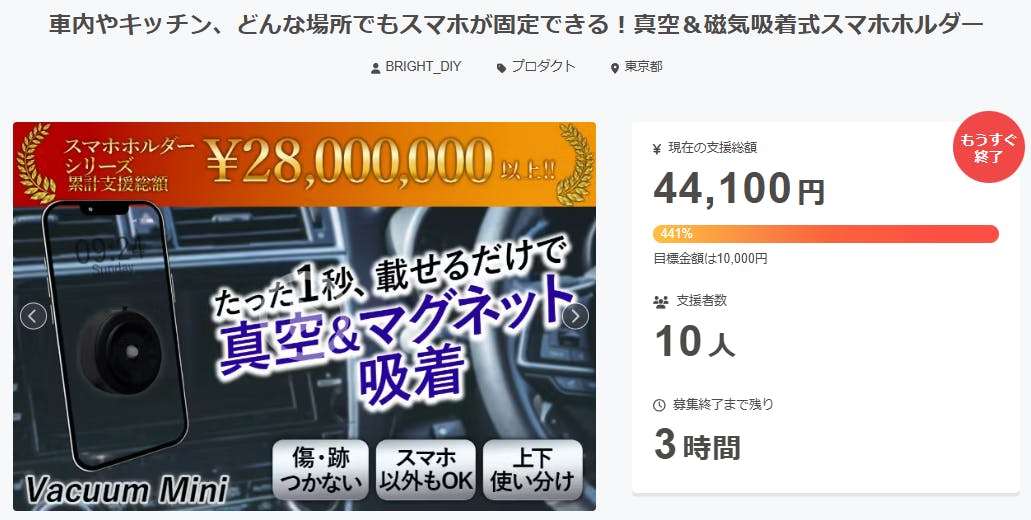Open the BRIGHT_DIY creator profile link
Image resolution: width=1031 pixels, height=520 pixels.
(x=423, y=66)
